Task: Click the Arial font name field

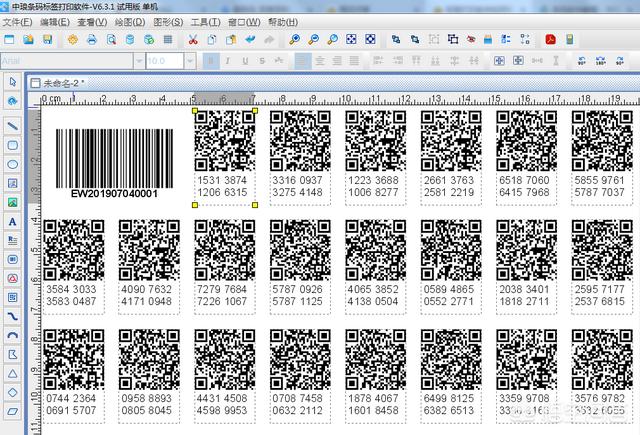Action: (x=67, y=61)
